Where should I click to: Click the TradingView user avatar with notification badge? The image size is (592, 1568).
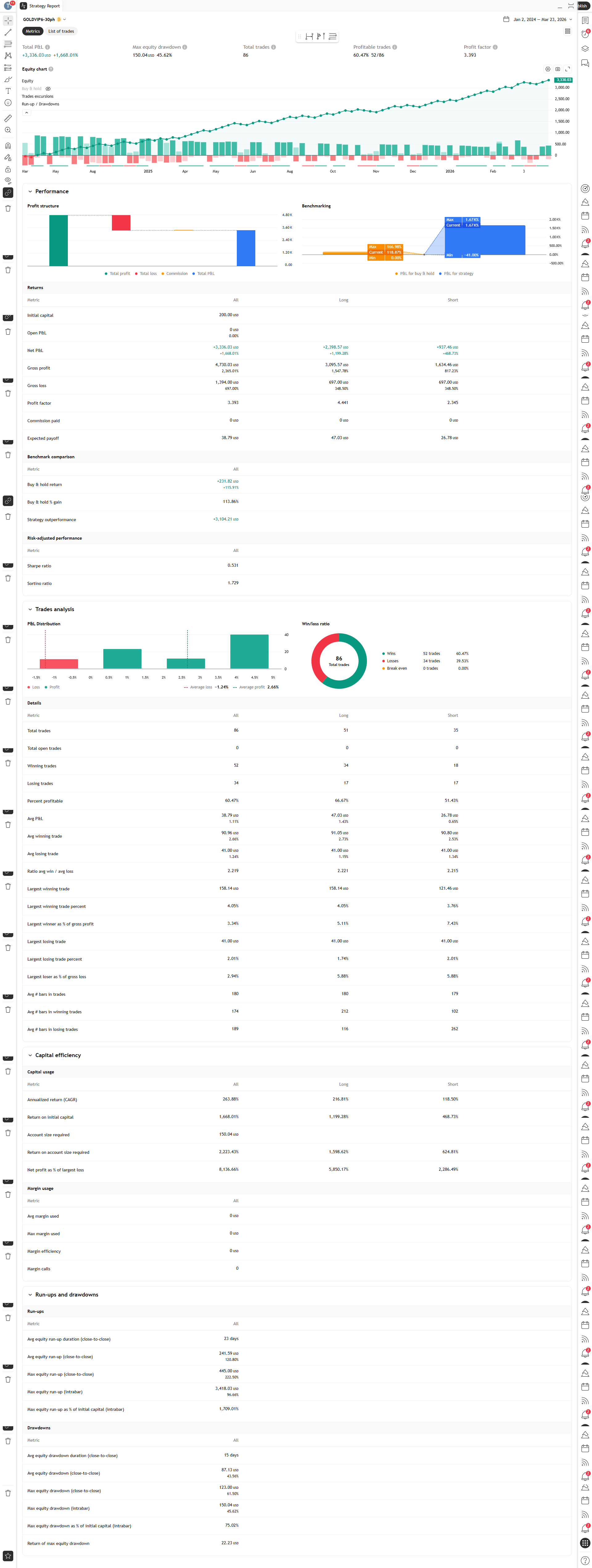9,6
